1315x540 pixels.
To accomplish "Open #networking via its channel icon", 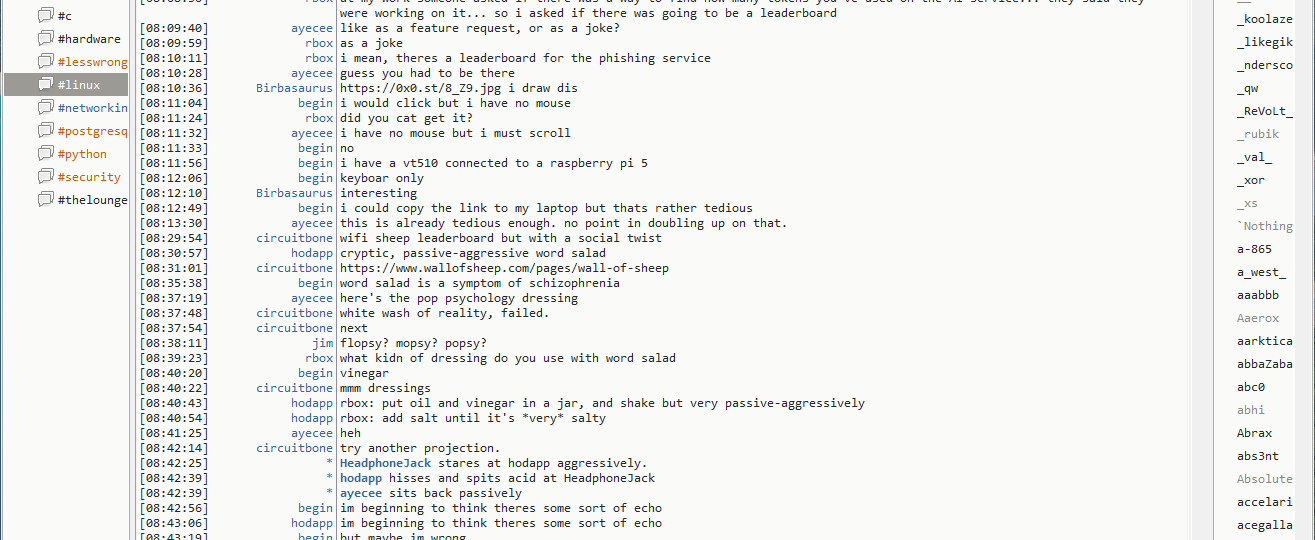I will pyautogui.click(x=45, y=107).
